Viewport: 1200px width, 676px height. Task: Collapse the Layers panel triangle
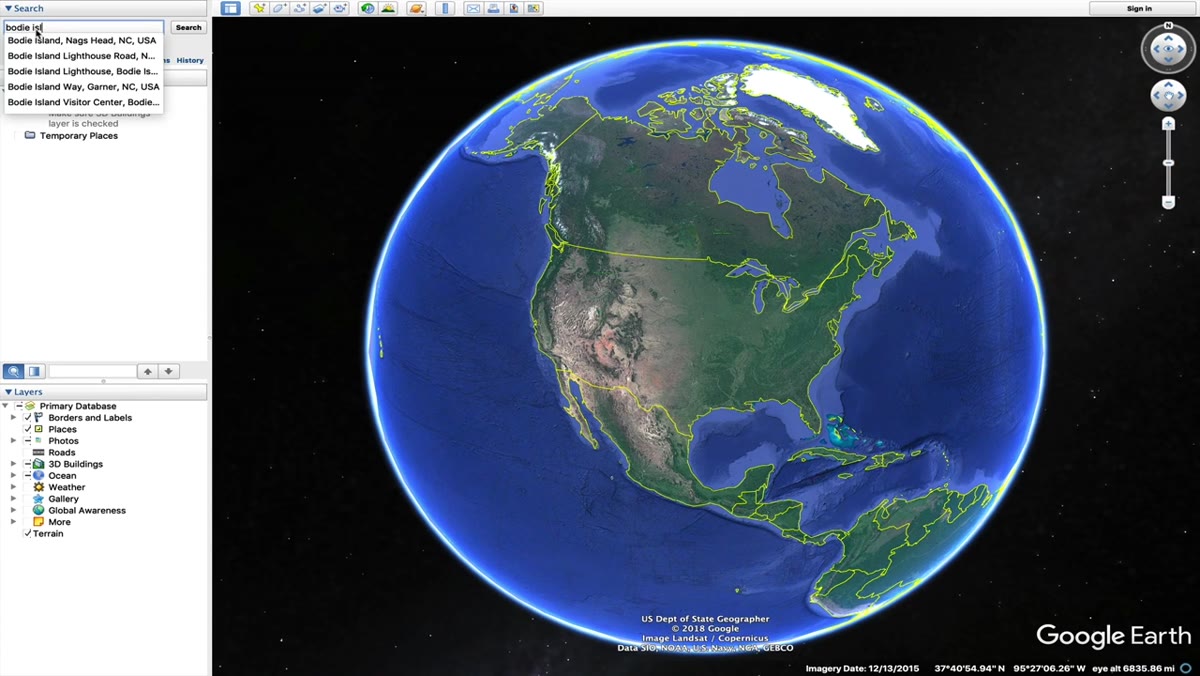point(8,392)
